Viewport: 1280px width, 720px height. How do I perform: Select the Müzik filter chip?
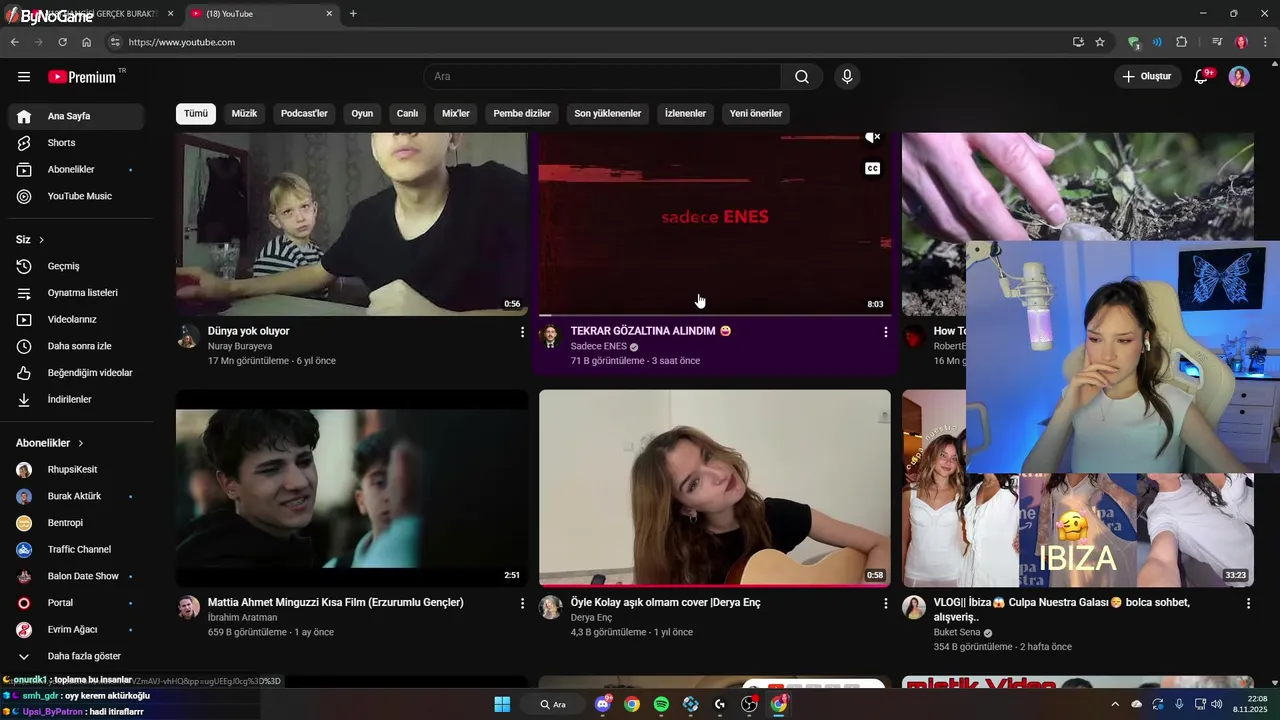point(244,113)
